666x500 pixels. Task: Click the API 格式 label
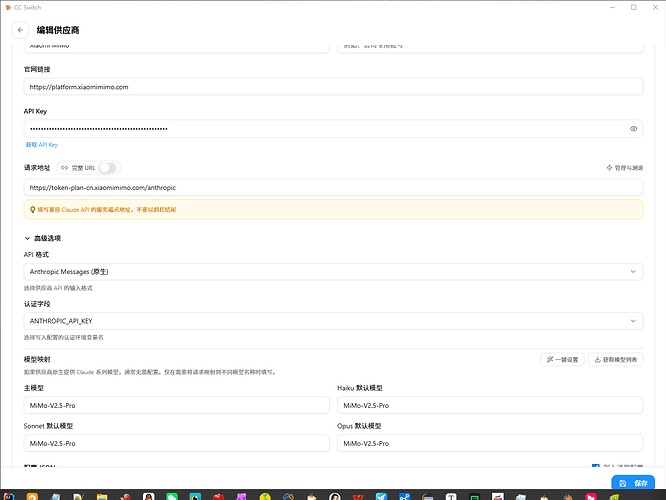tap(36, 254)
